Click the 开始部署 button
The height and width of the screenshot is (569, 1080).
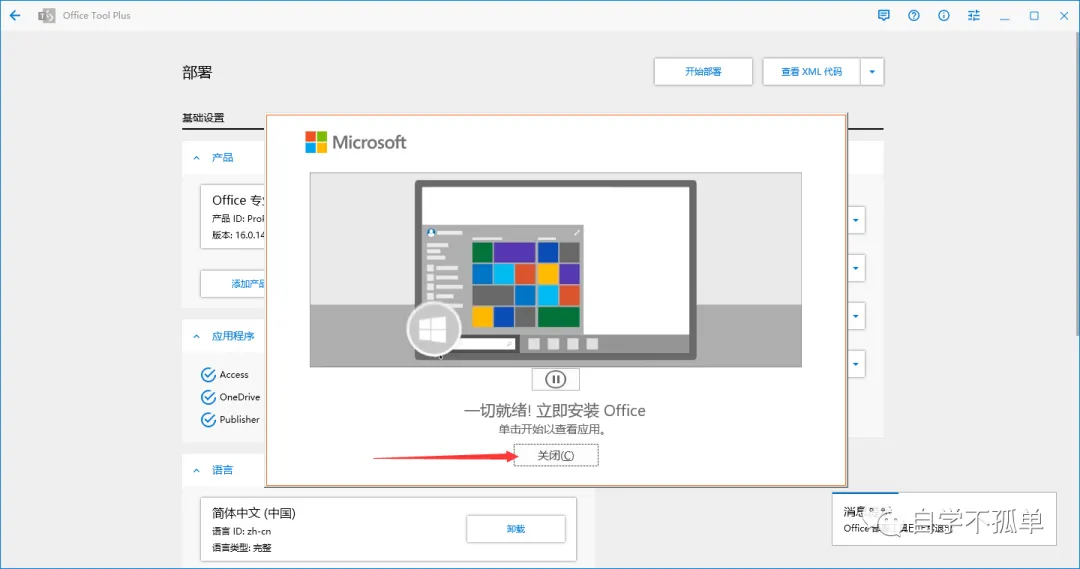(x=703, y=72)
